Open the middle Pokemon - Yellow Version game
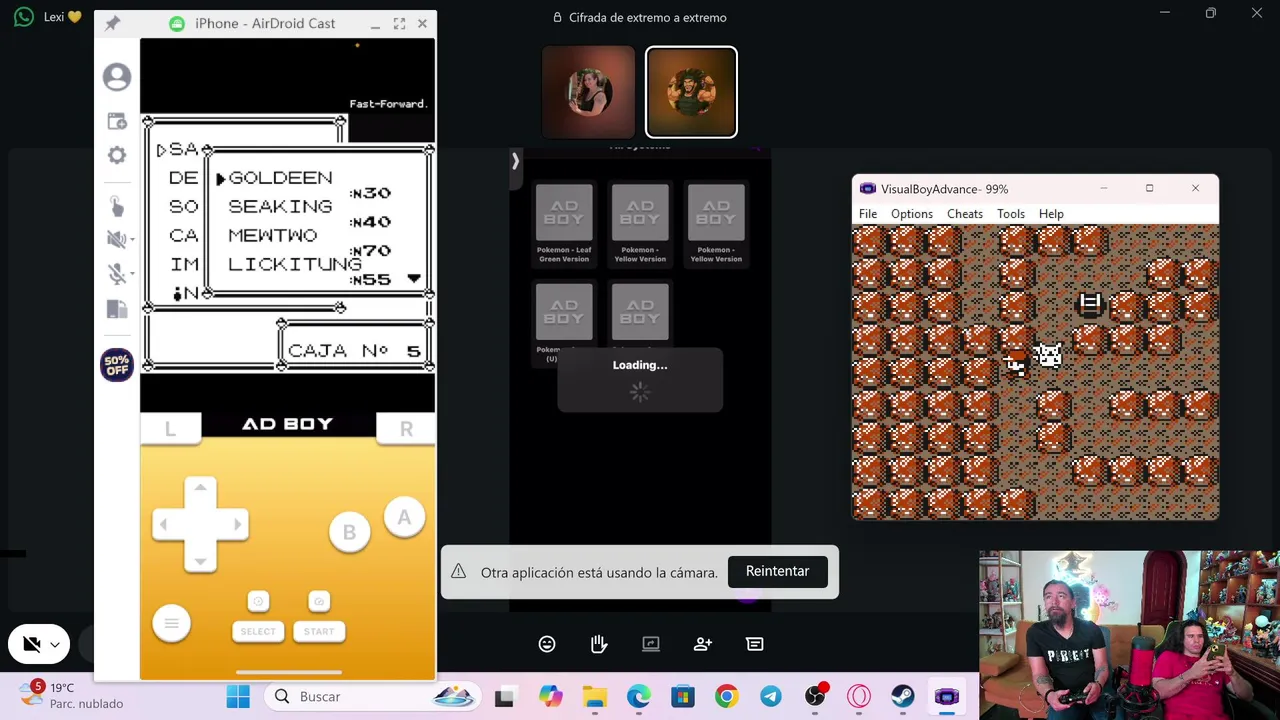The width and height of the screenshot is (1280, 720). [x=640, y=225]
